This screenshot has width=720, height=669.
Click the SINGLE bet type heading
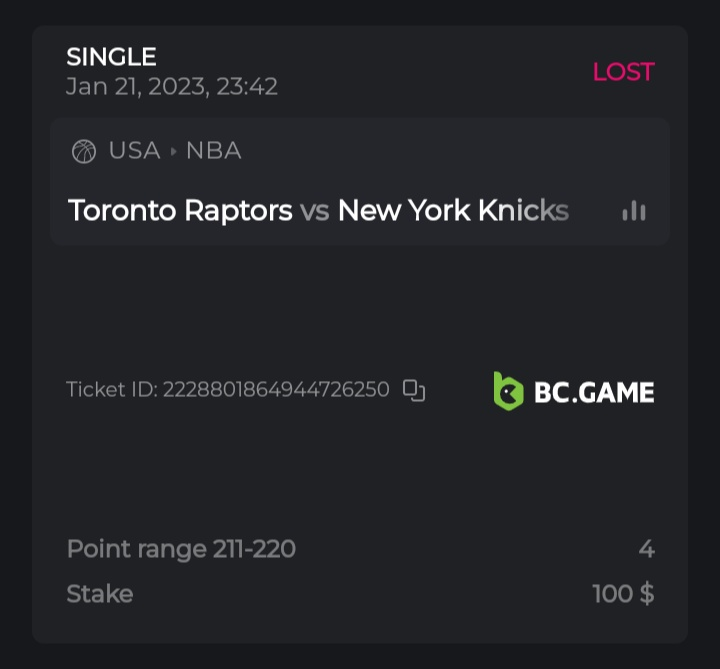111,57
